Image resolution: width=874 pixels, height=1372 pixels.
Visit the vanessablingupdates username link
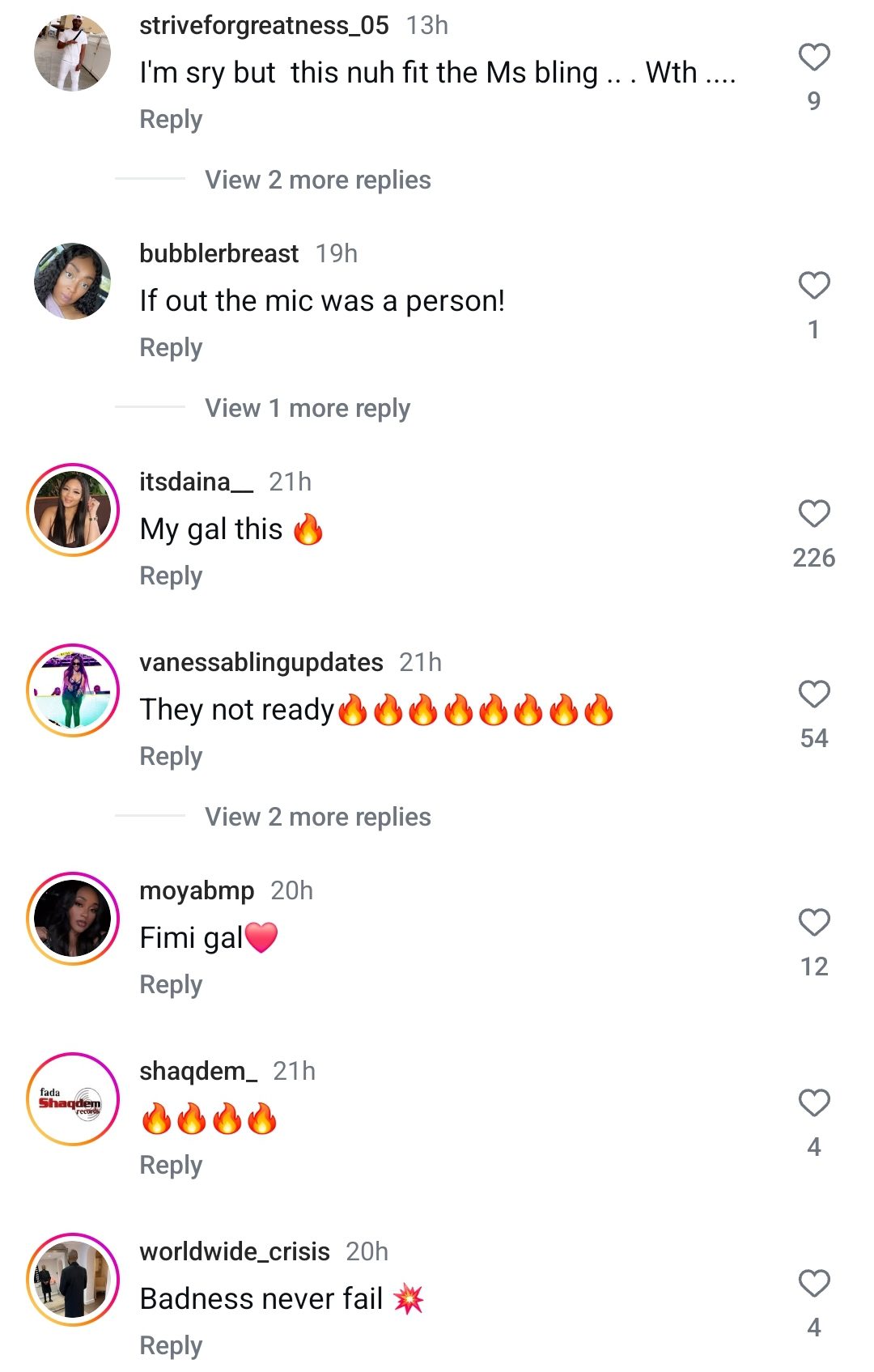[261, 662]
